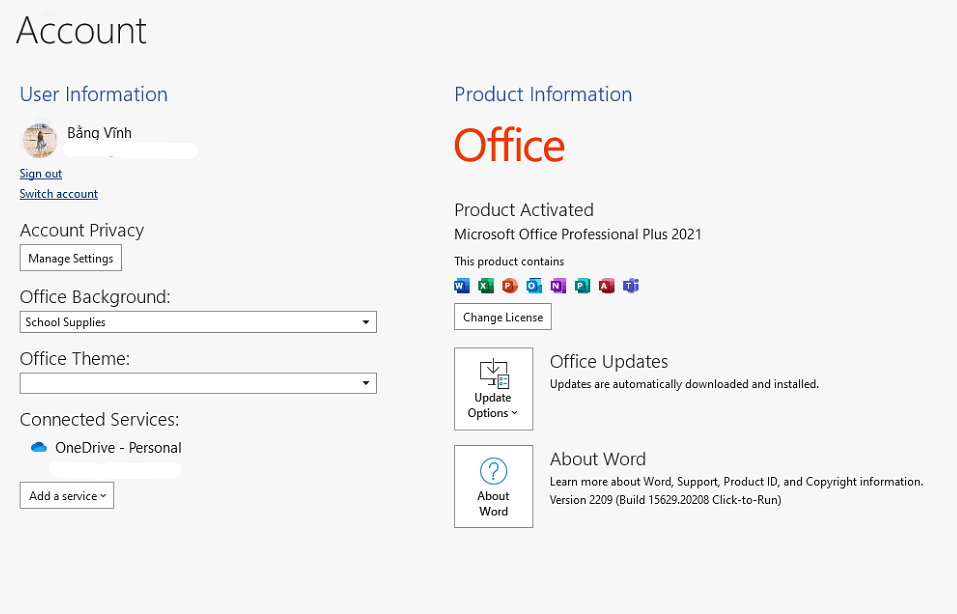This screenshot has width=957, height=614.
Task: Click the Teams app icon
Action: click(630, 286)
